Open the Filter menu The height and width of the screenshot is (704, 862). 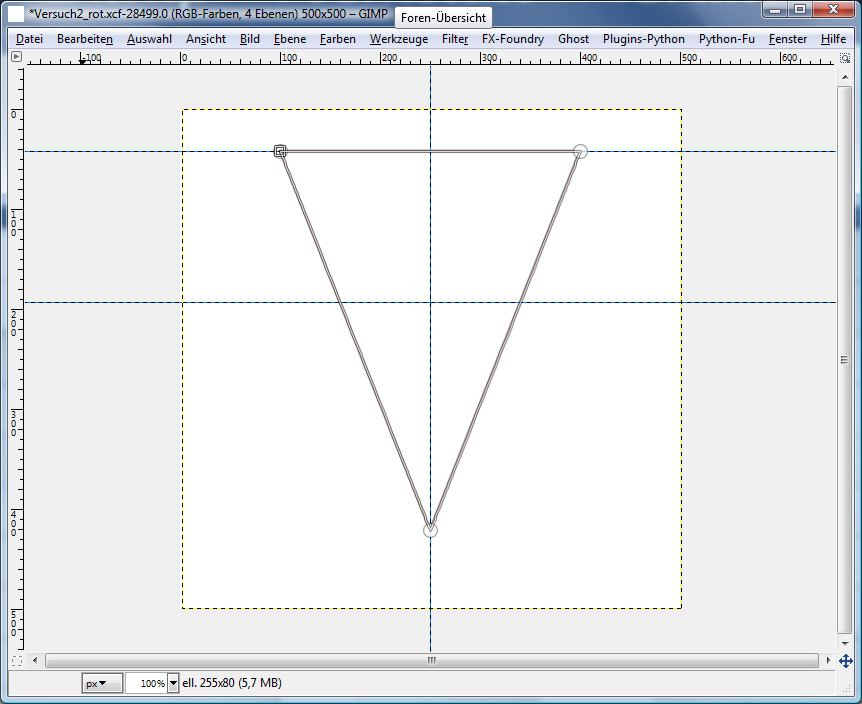[x=455, y=39]
